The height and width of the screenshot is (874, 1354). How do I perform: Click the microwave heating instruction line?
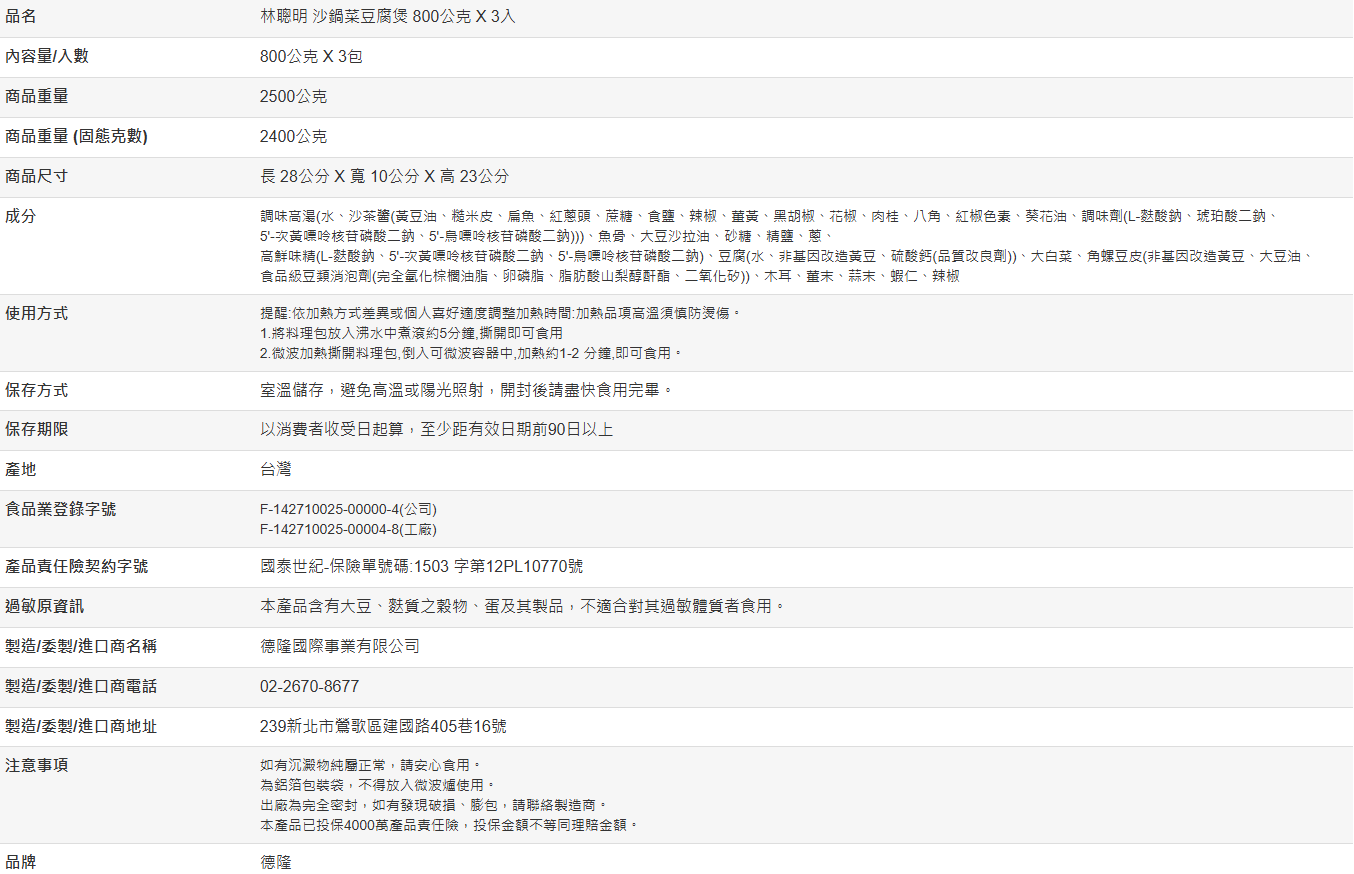(x=471, y=353)
